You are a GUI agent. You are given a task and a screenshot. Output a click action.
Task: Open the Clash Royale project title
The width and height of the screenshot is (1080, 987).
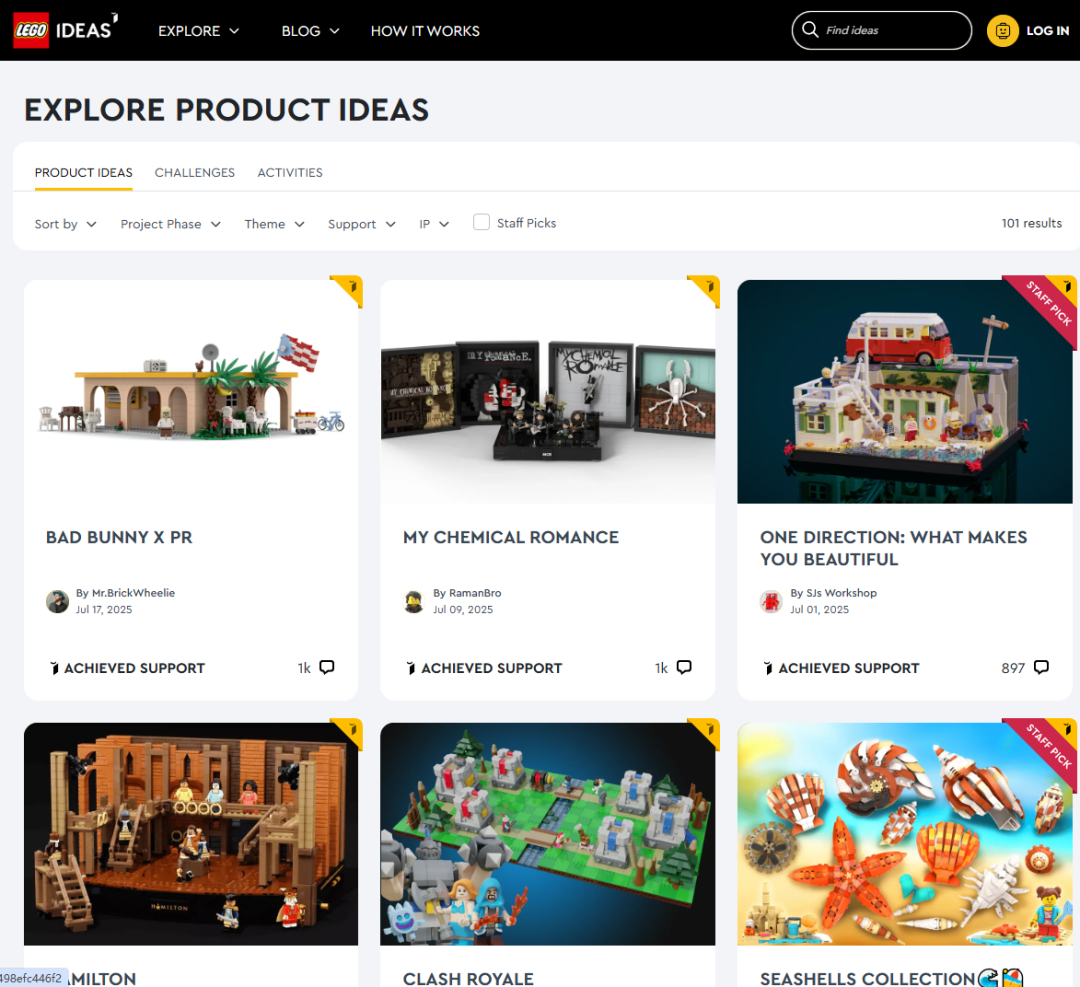point(468,979)
